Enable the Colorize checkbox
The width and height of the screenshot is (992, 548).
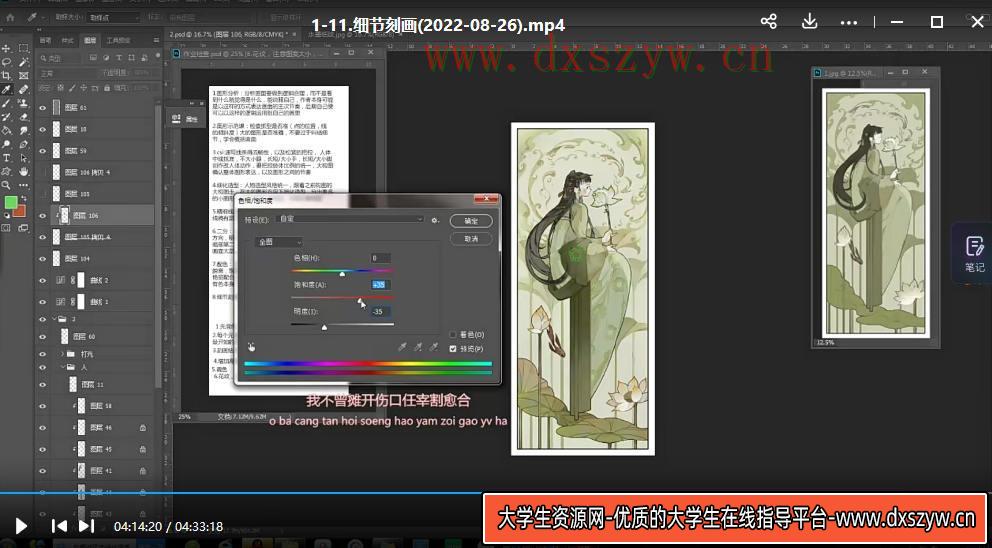452,334
